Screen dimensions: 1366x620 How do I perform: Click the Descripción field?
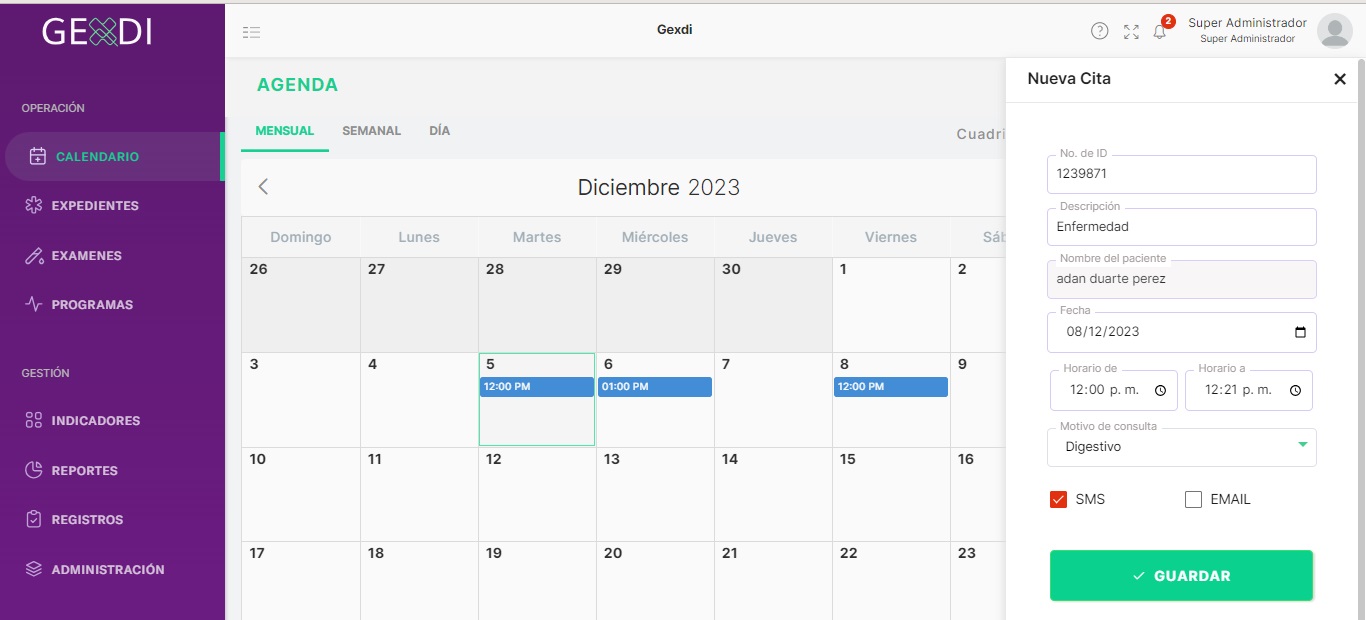tap(1181, 227)
